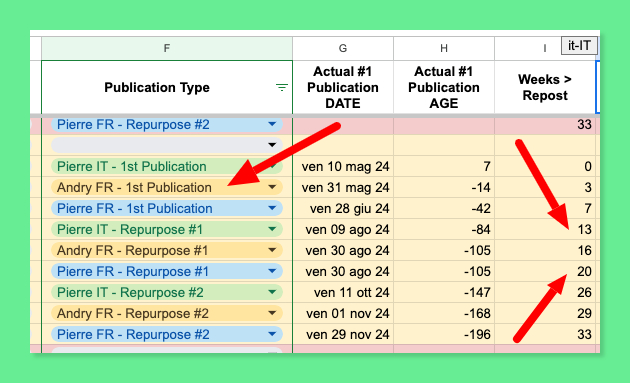Open the empty grey dropdown chip
This screenshot has width=630, height=383.
tap(167, 145)
